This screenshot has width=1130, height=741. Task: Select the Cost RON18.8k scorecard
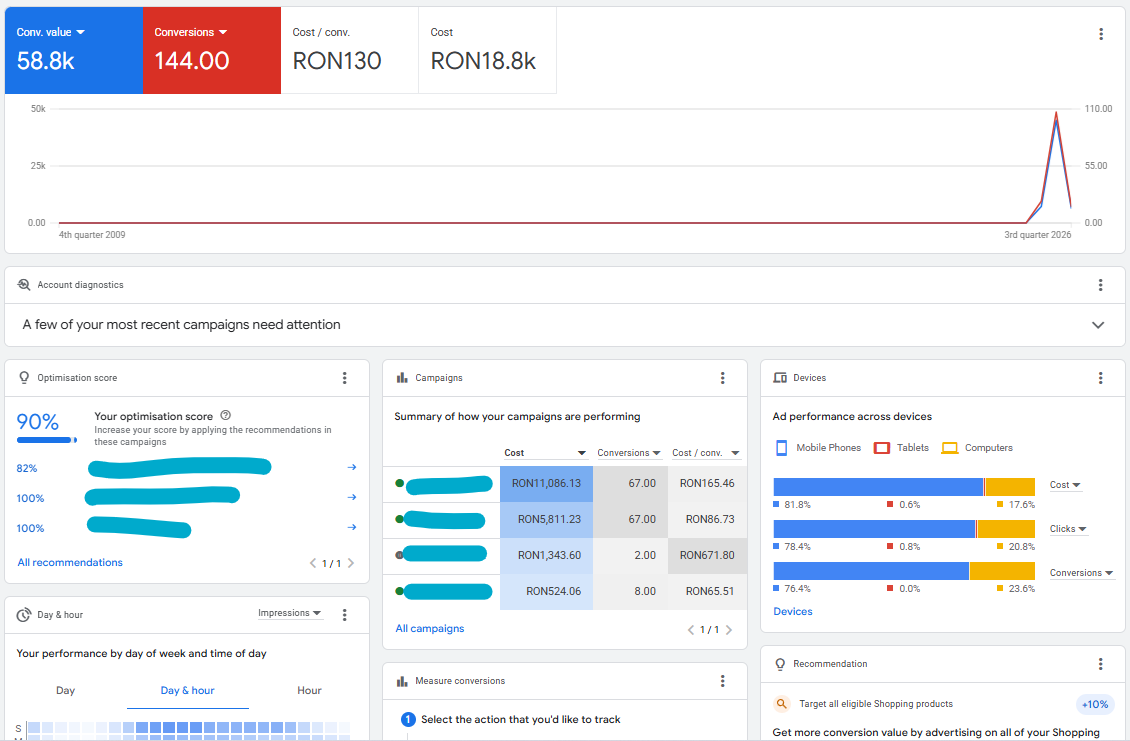[x=487, y=50]
